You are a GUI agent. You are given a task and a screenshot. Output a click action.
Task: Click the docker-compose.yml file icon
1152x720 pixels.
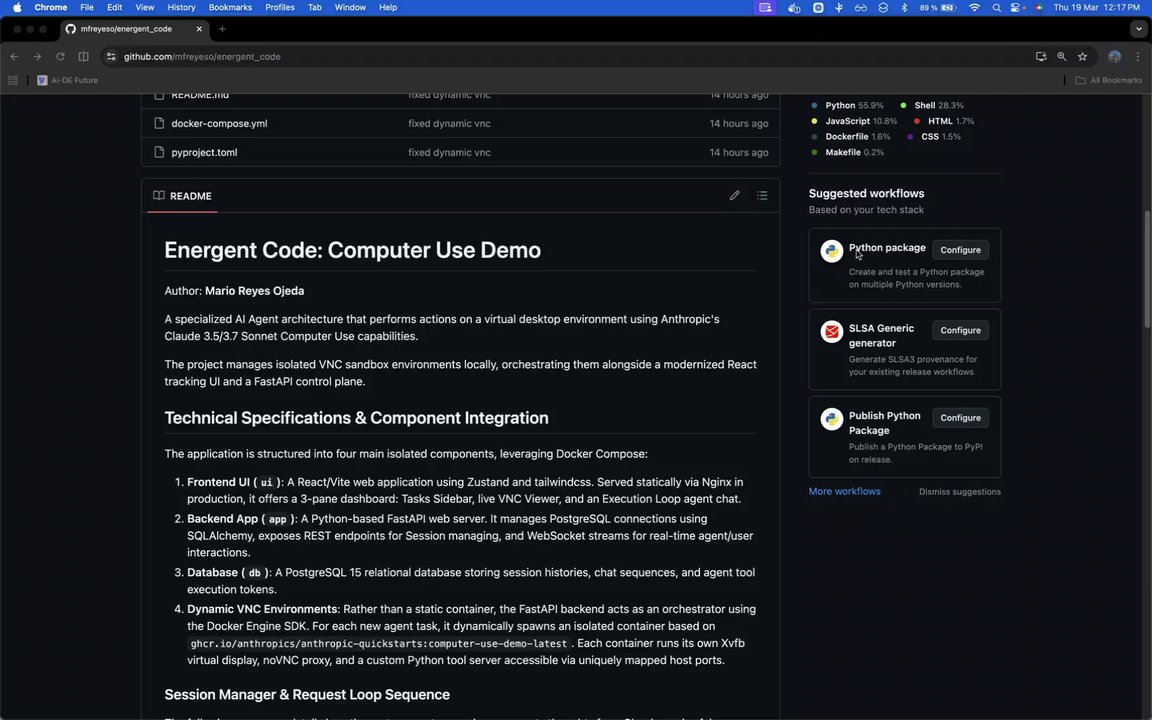point(159,123)
